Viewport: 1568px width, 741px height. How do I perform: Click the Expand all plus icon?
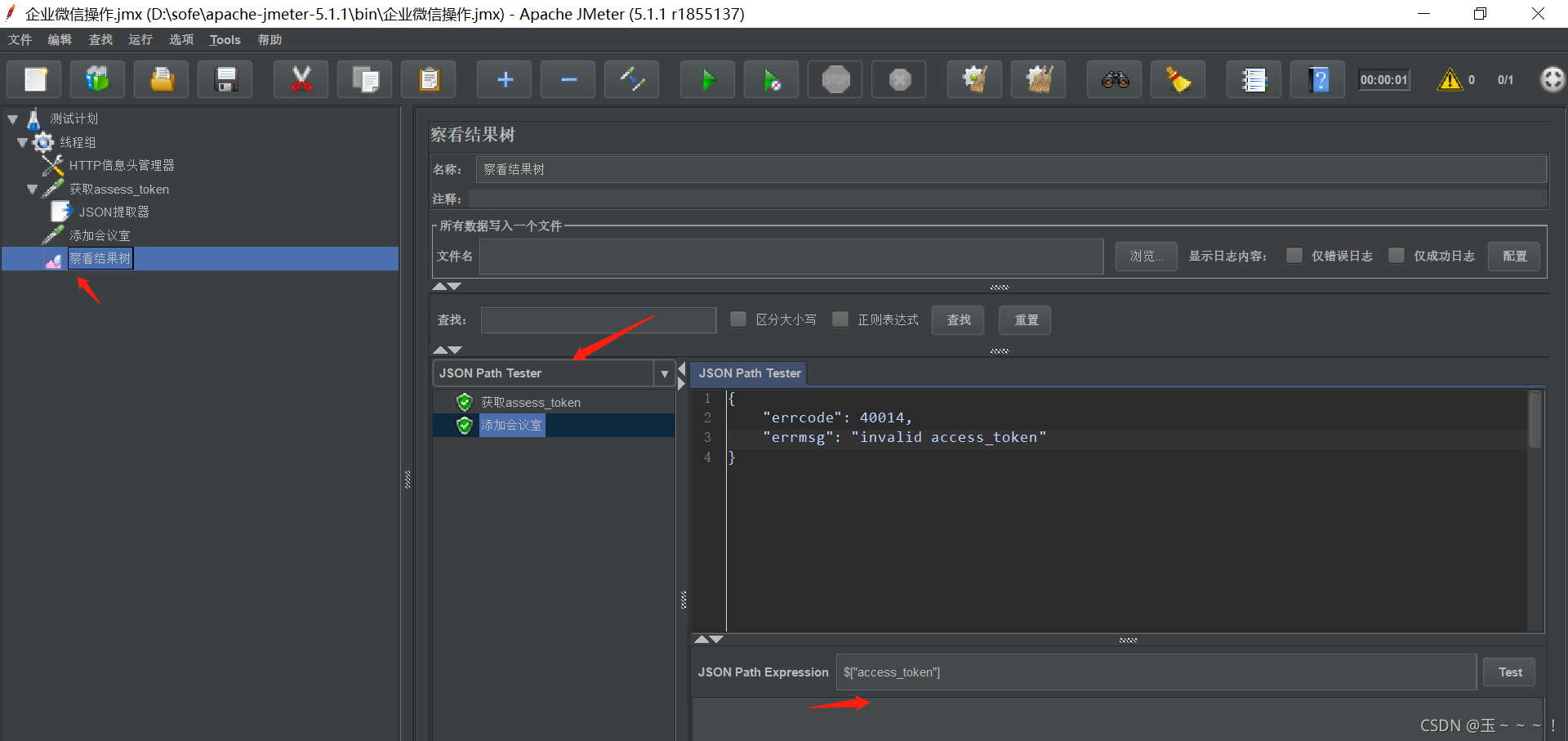[505, 79]
